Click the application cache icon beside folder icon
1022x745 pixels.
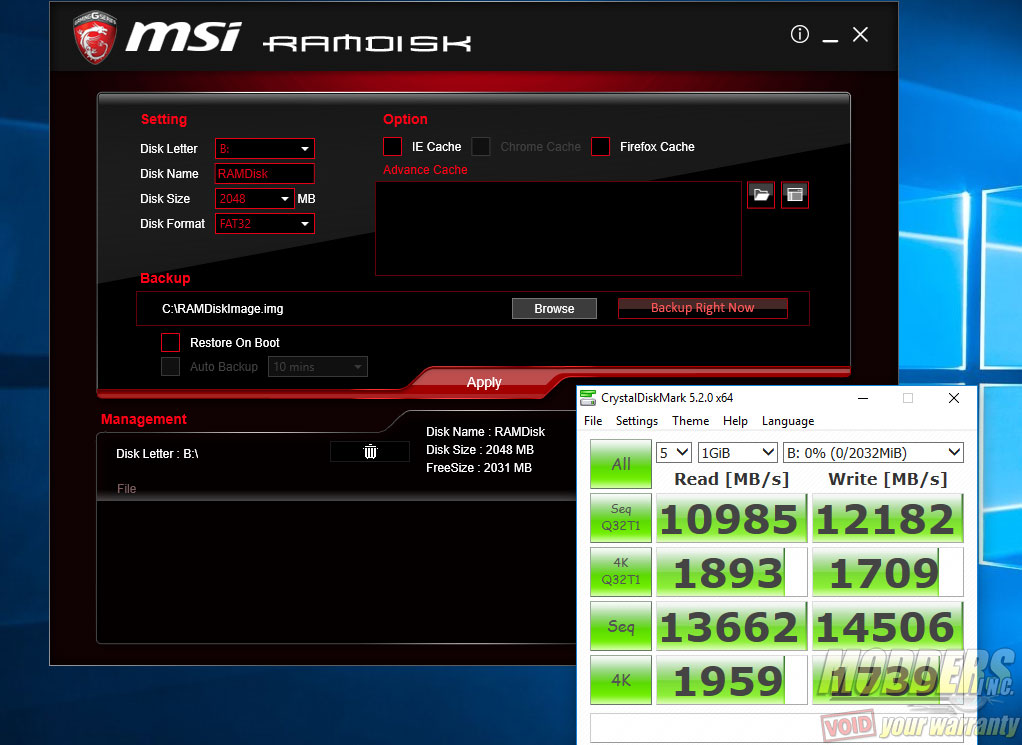(x=794, y=195)
